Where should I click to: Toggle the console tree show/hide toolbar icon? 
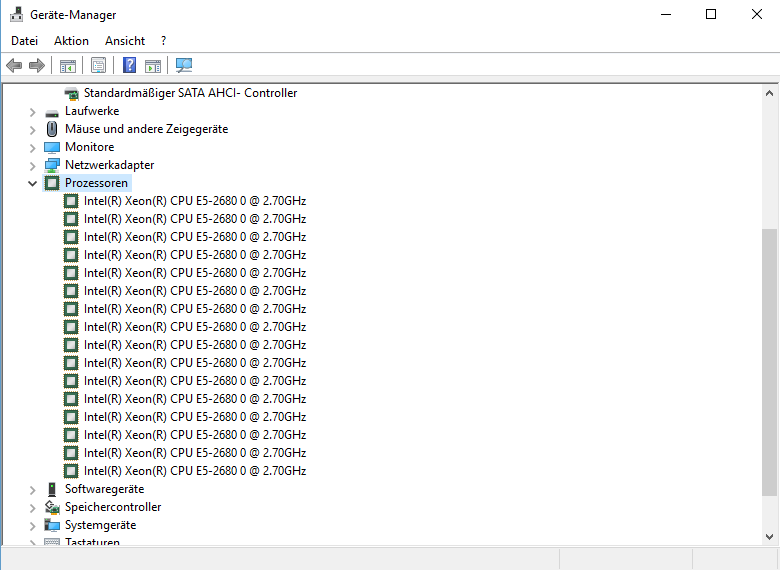pyautogui.click(x=68, y=65)
